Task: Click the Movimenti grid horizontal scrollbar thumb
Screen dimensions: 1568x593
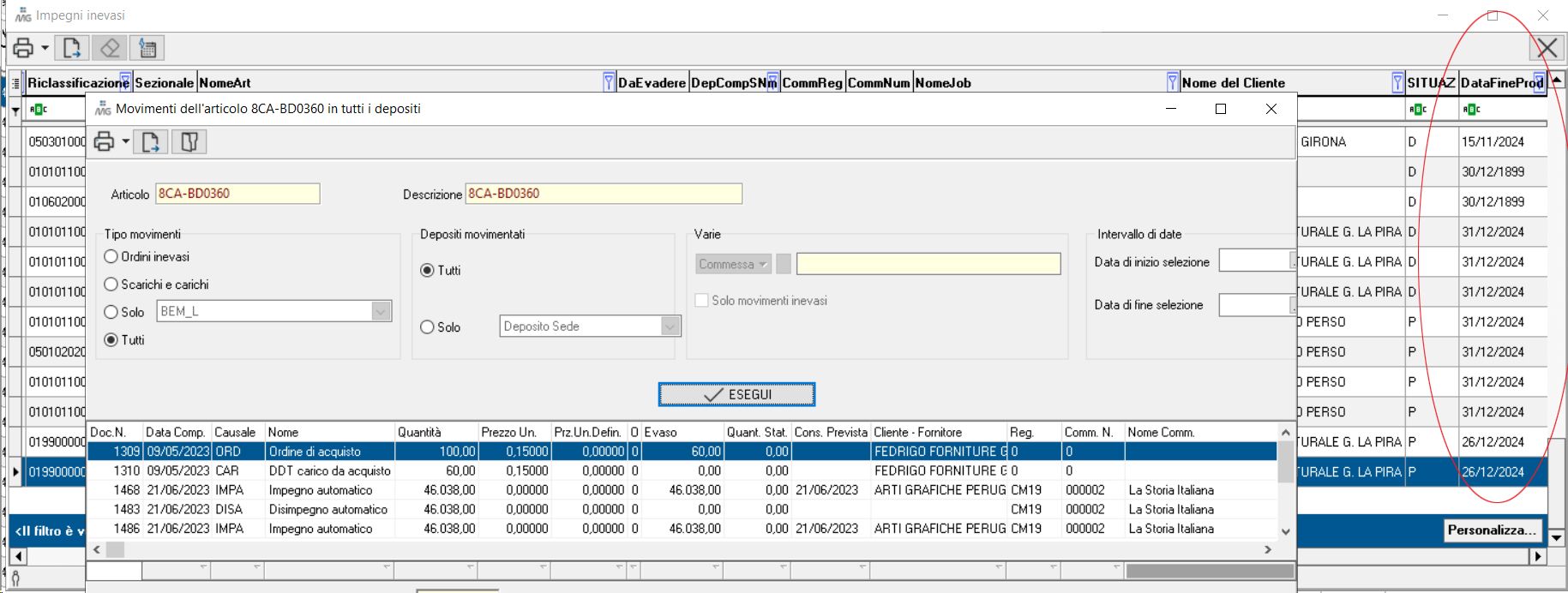Action: (115, 549)
